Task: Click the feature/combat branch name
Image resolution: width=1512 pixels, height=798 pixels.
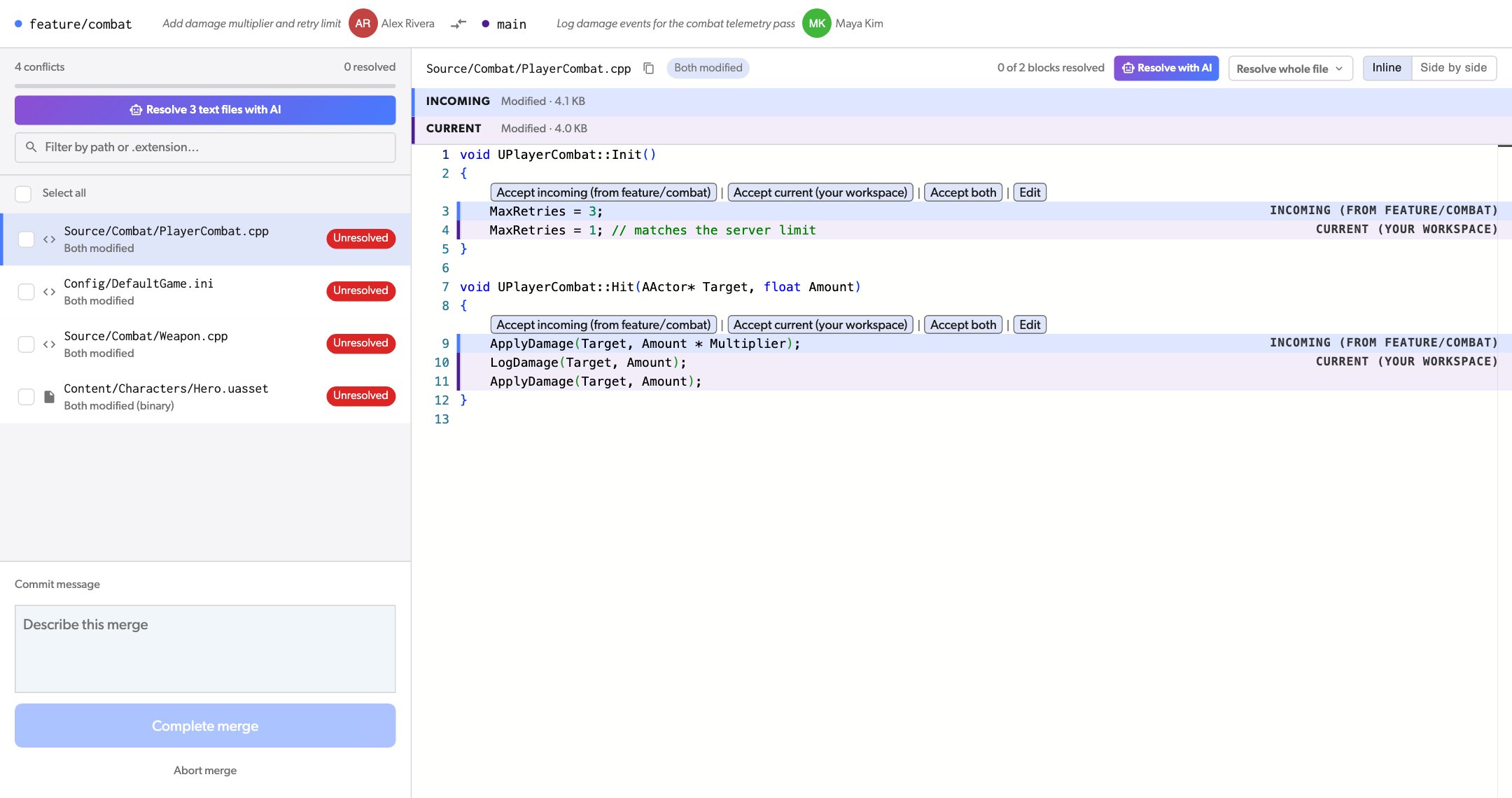Action: (80, 24)
